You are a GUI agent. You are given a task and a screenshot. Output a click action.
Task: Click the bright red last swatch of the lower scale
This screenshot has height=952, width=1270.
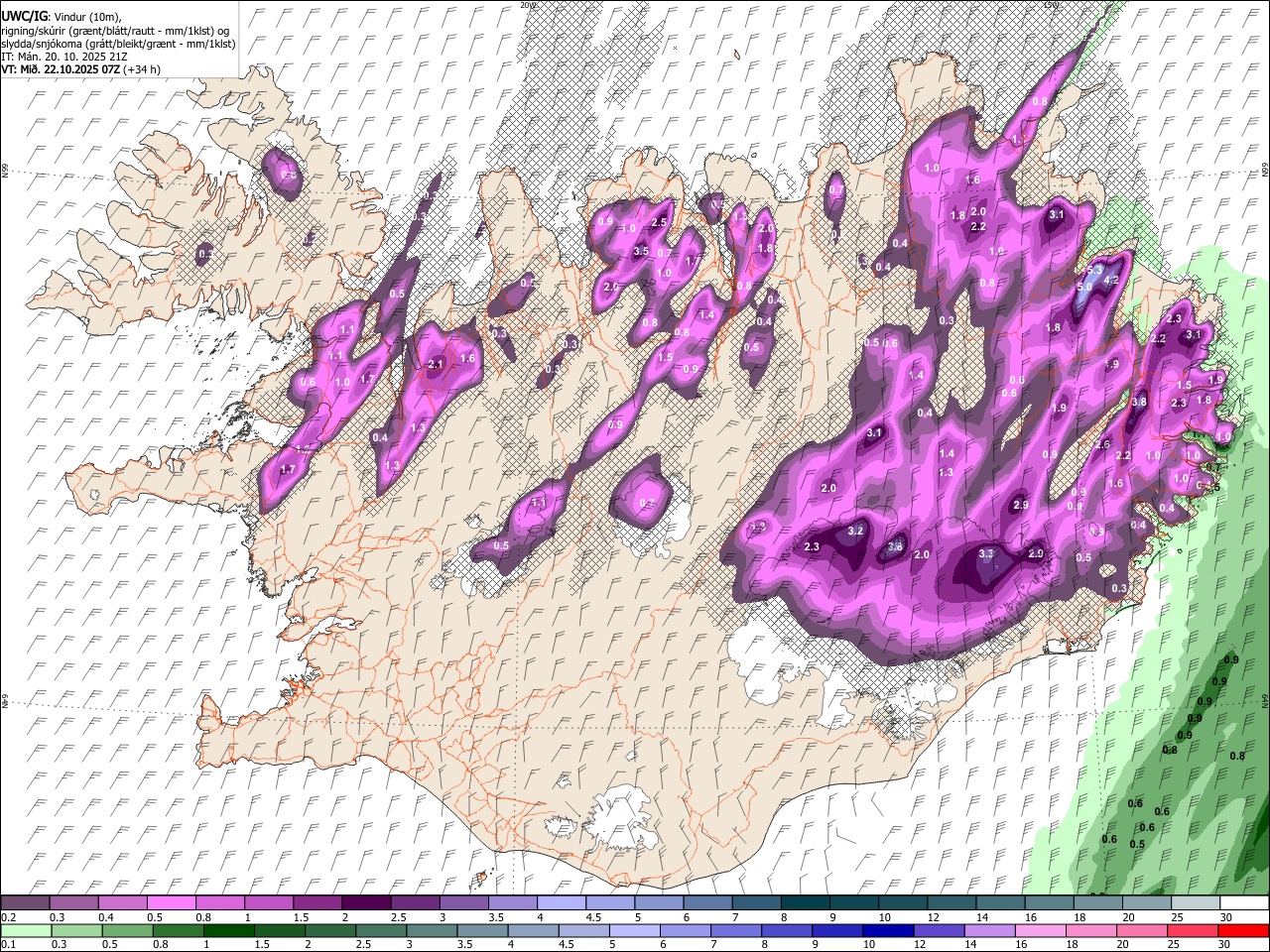(1243, 931)
